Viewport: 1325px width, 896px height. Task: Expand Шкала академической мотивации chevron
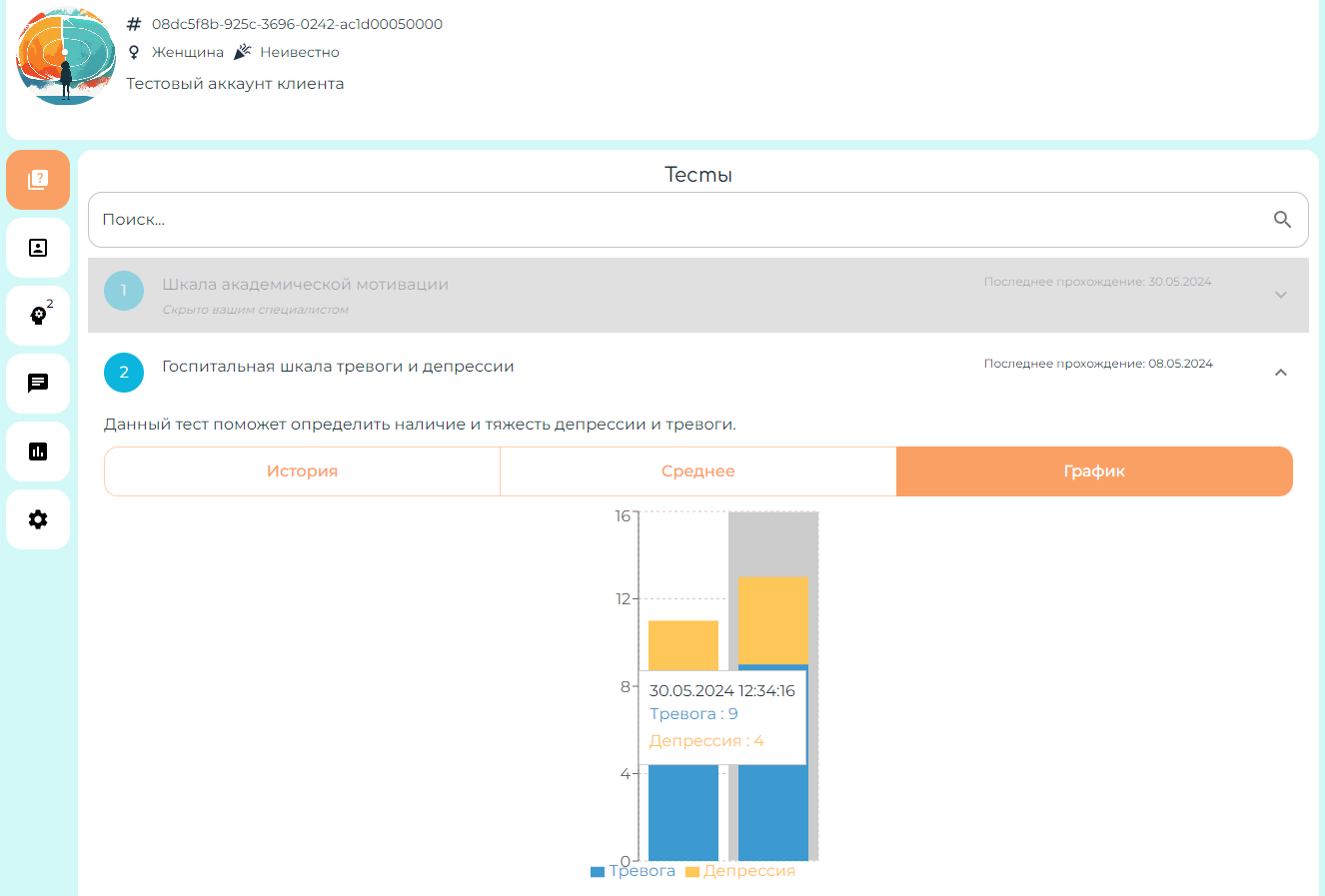[x=1281, y=295]
